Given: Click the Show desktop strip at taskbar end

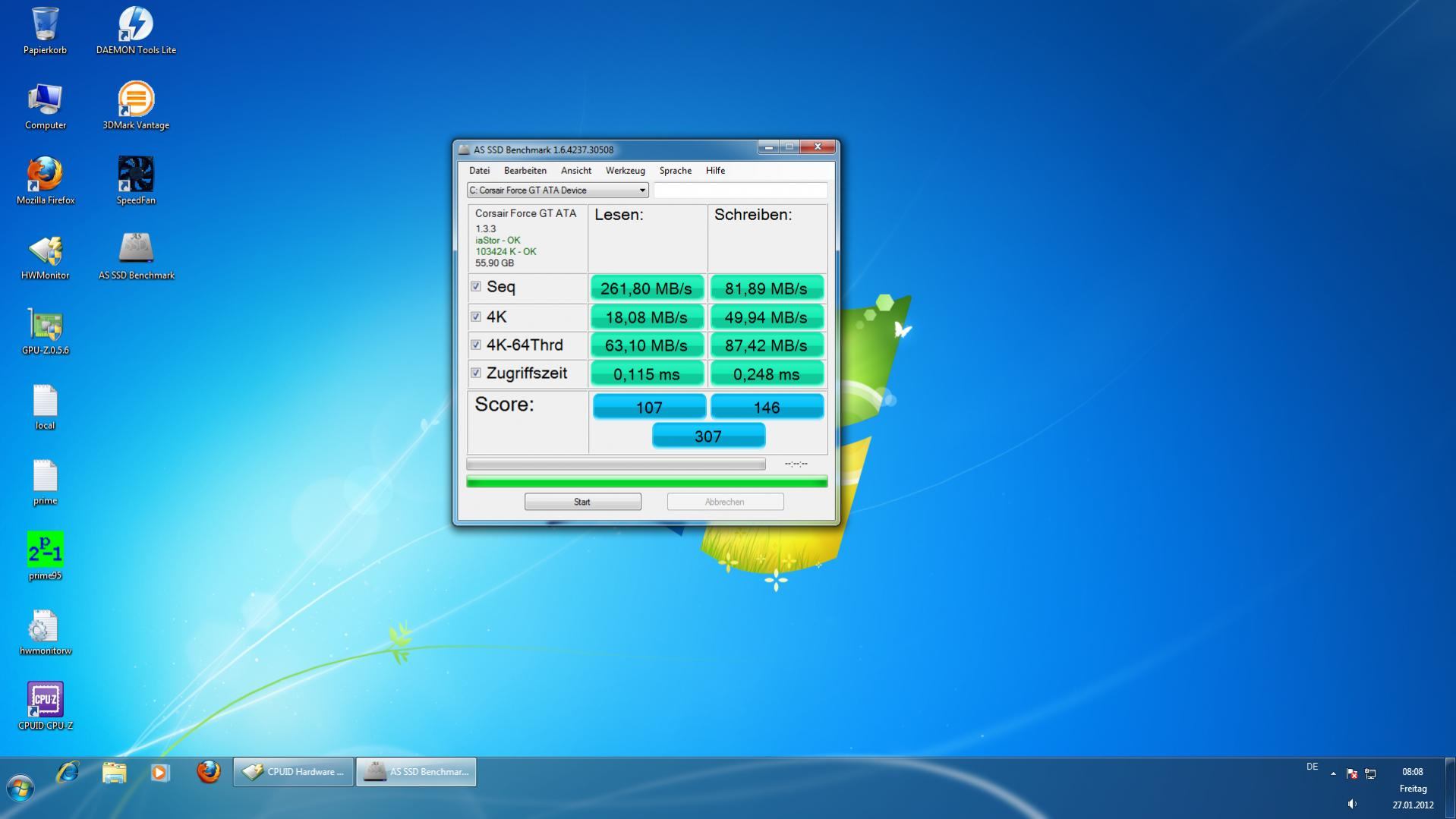Looking at the screenshot, I should point(1451,788).
